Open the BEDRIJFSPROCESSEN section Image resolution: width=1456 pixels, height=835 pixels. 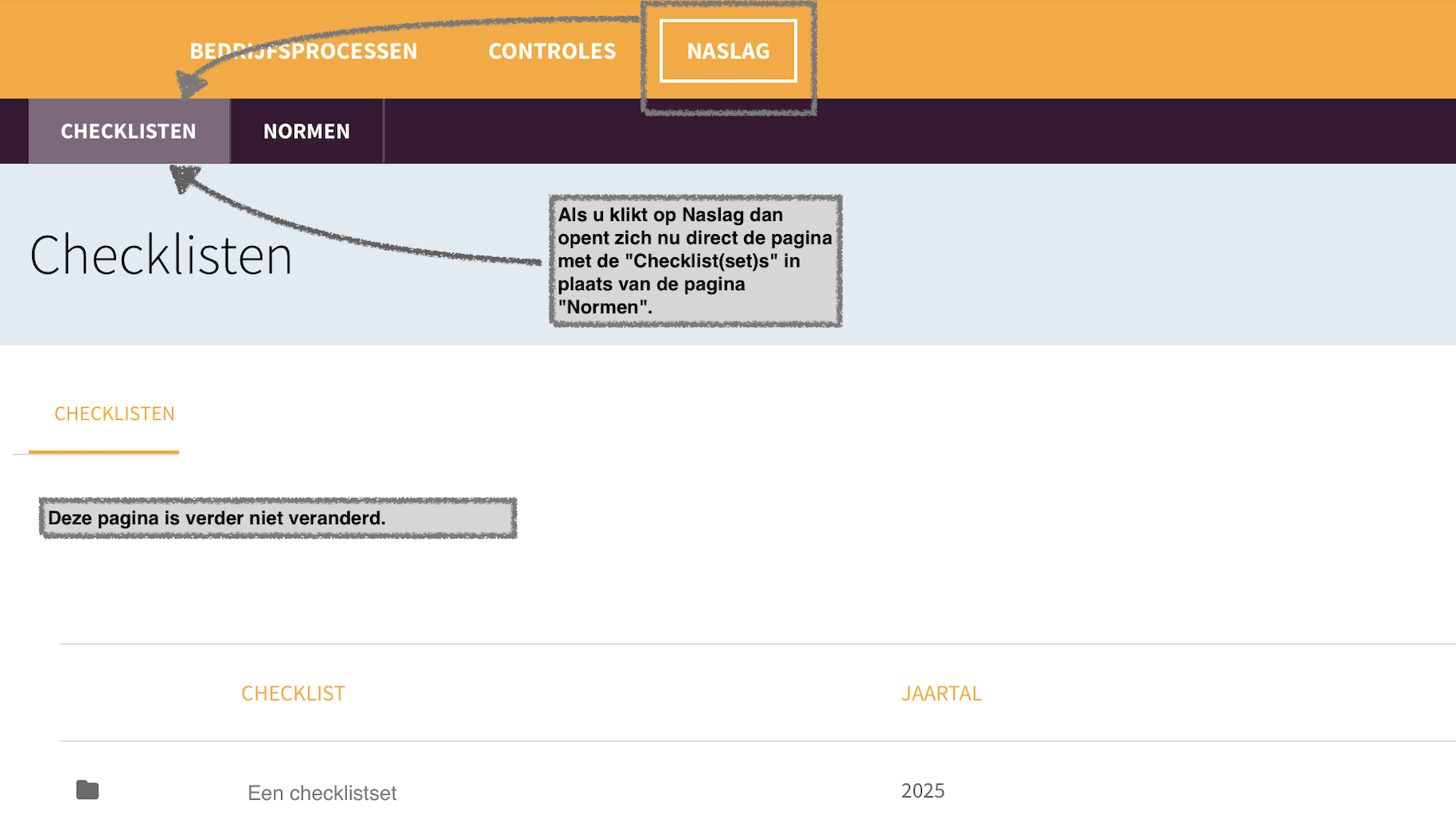click(303, 51)
